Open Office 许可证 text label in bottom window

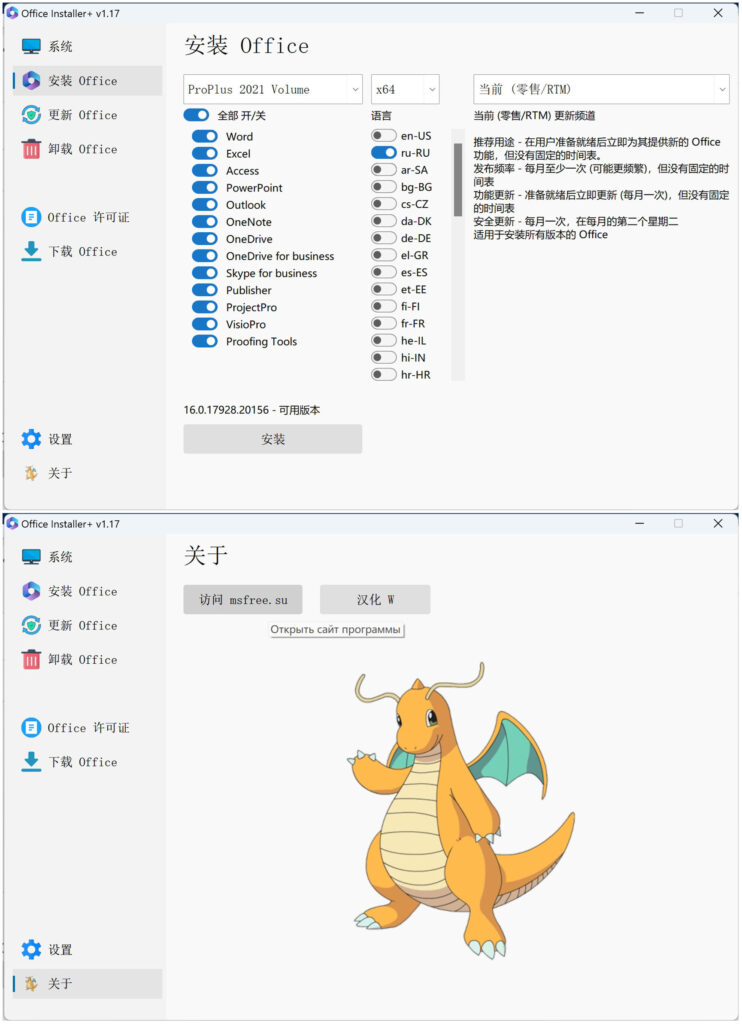(88, 728)
